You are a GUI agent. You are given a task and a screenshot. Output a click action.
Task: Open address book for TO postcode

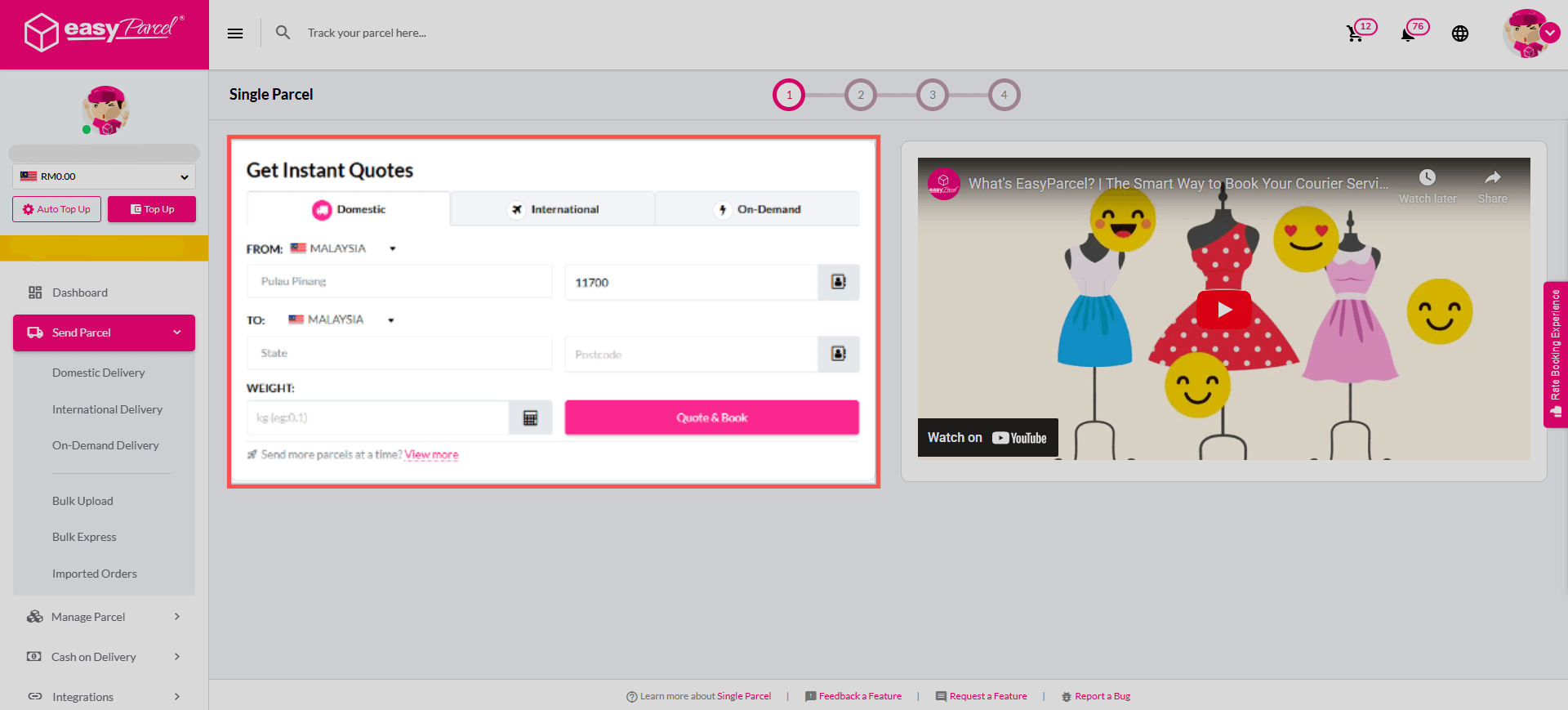(x=839, y=354)
